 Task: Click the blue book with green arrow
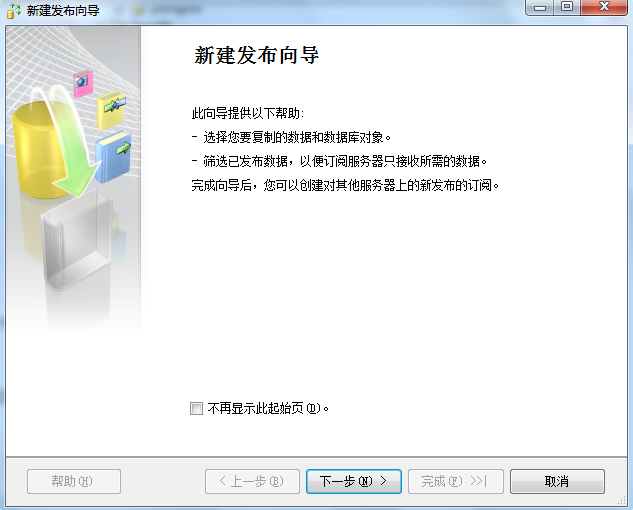[113, 157]
